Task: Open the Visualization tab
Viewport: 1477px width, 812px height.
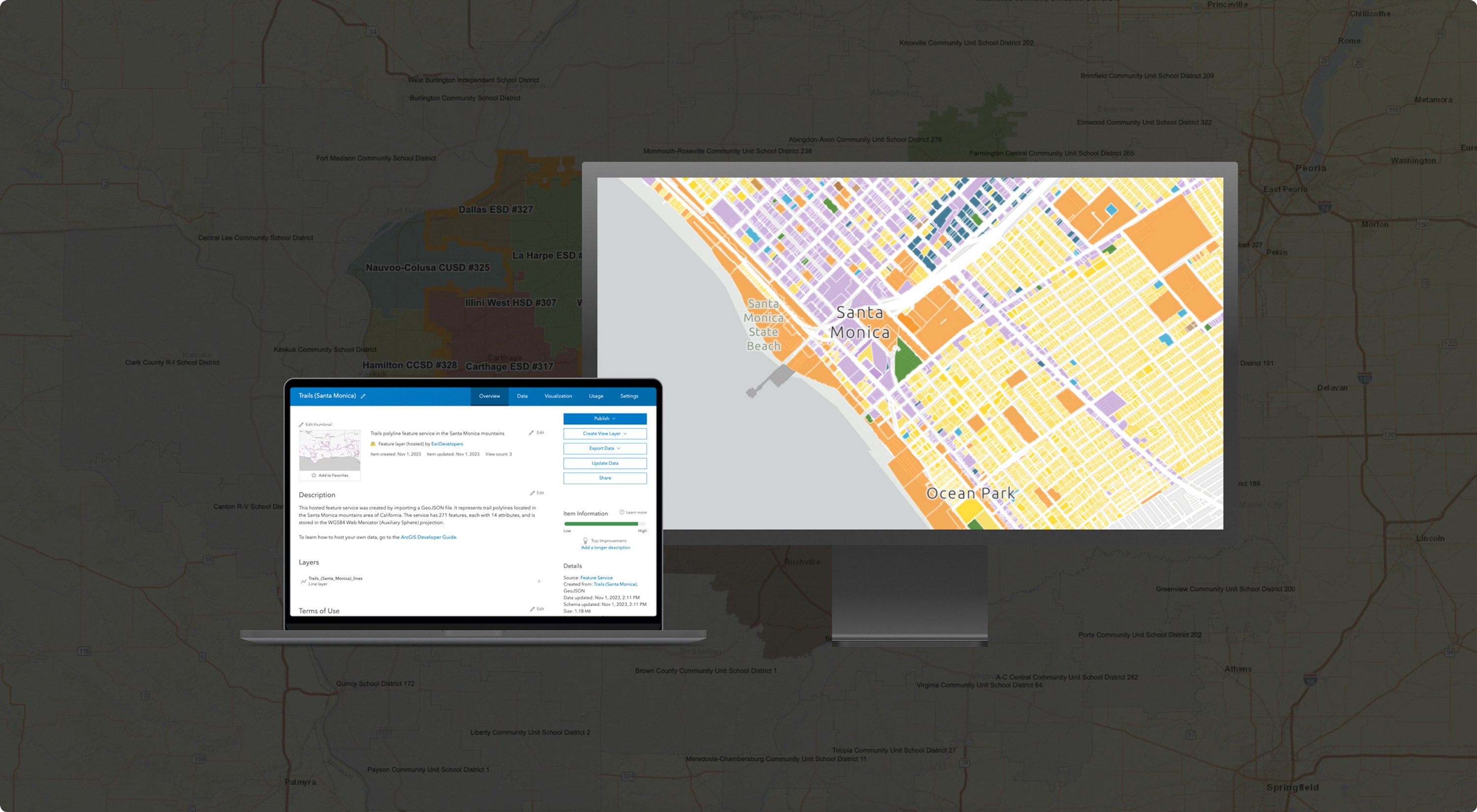Action: coord(557,396)
